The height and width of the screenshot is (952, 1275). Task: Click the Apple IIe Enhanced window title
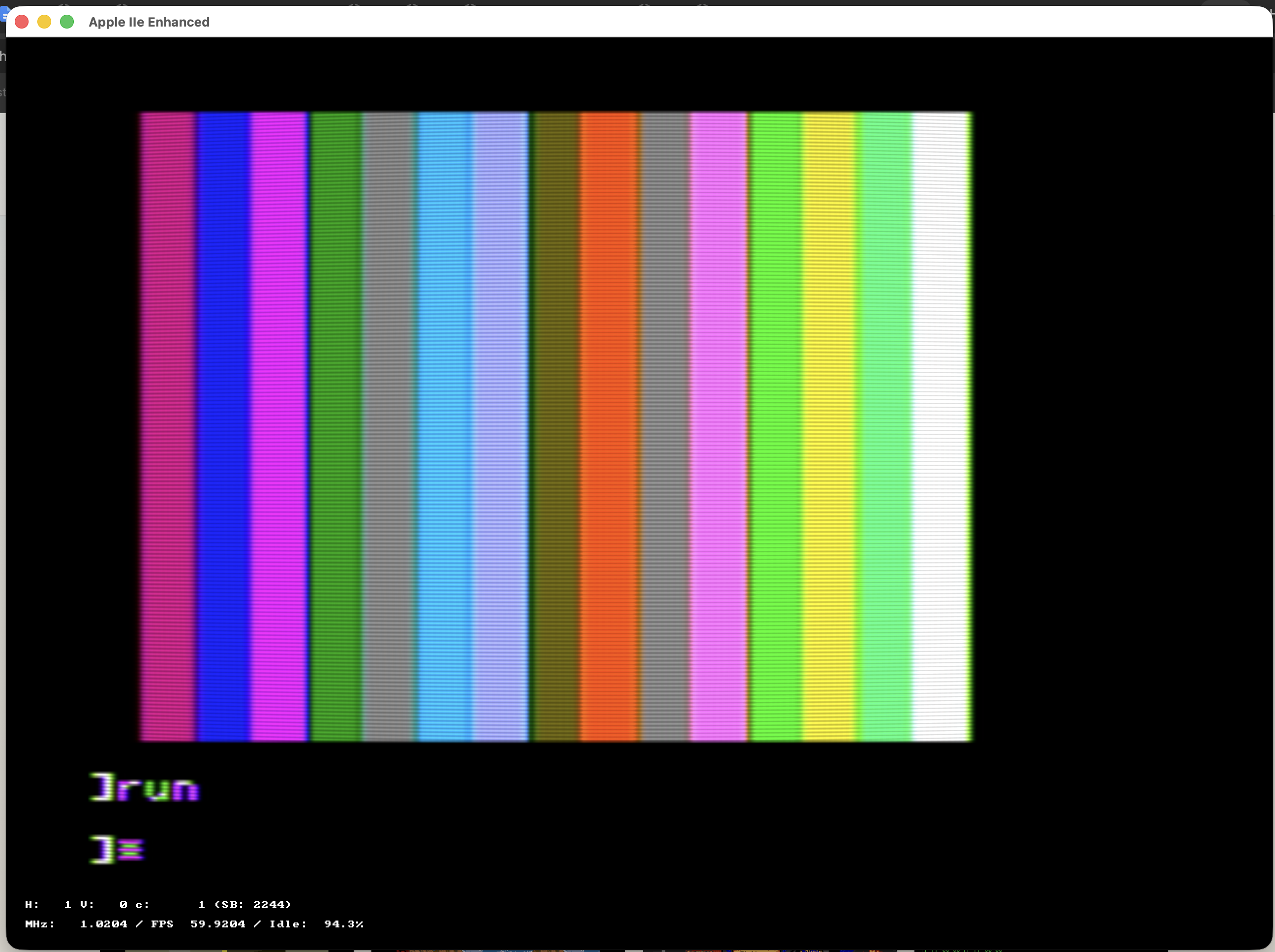coord(149,22)
